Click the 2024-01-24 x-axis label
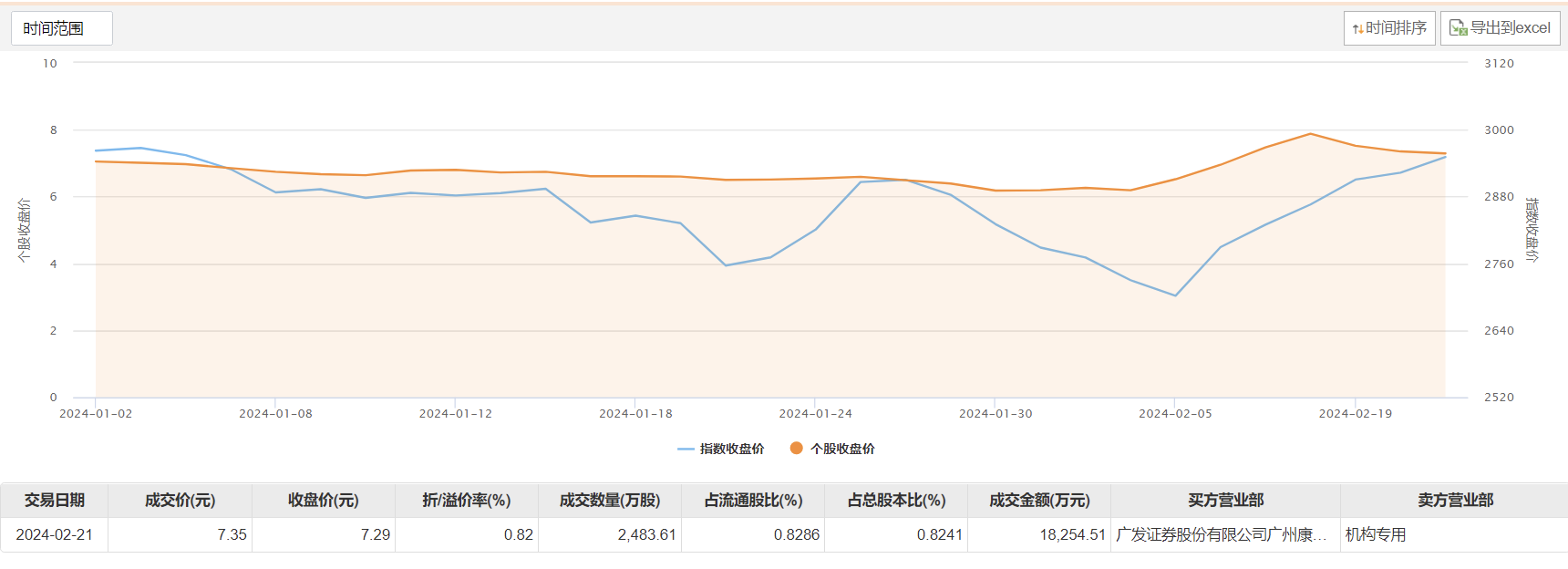 point(816,414)
